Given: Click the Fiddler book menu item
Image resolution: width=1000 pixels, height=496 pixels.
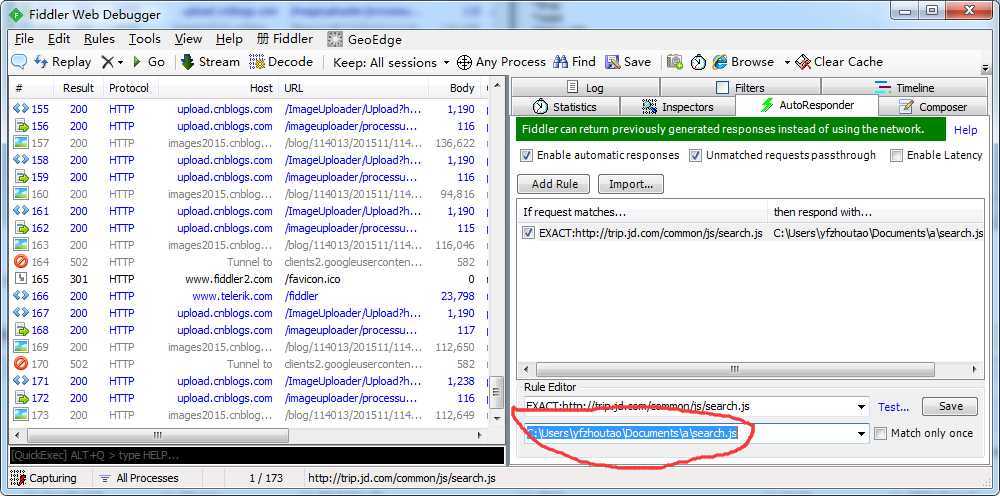Looking at the screenshot, I should tap(285, 39).
